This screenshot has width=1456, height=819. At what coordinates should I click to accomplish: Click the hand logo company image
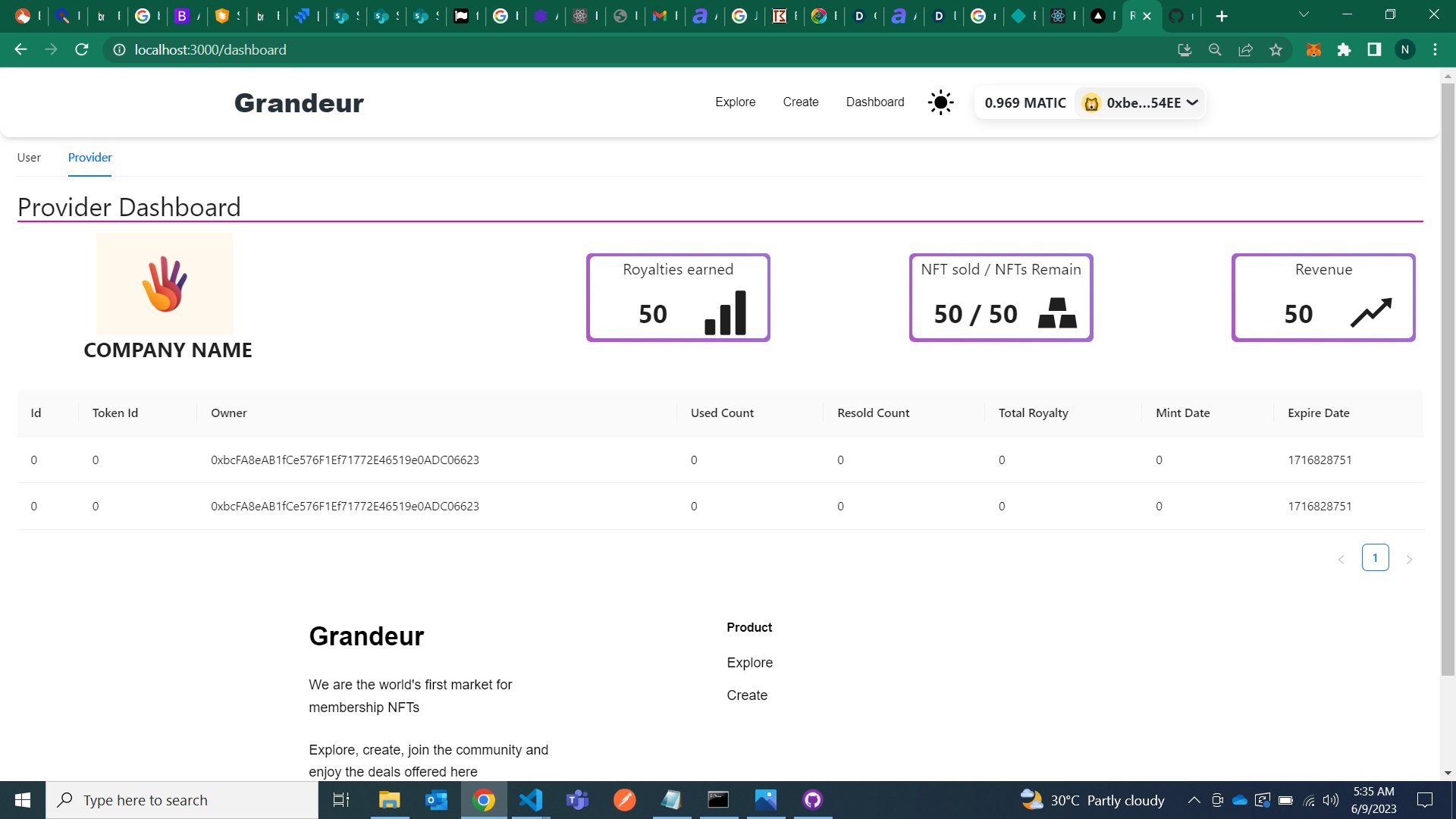[165, 284]
